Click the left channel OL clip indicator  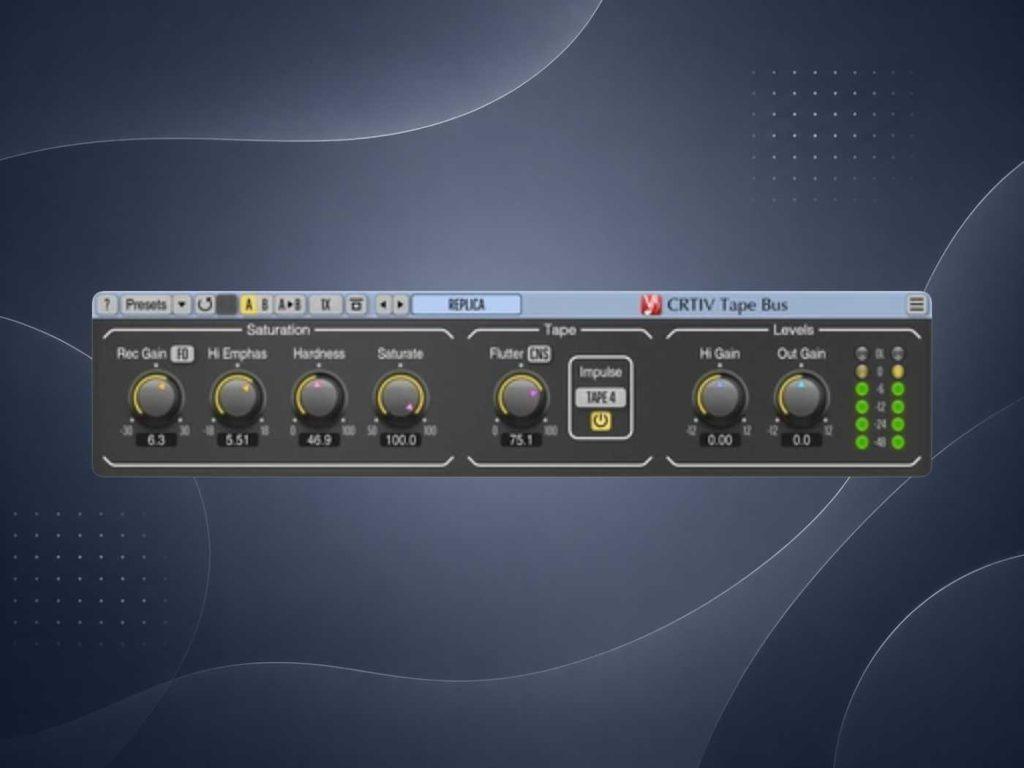click(862, 354)
